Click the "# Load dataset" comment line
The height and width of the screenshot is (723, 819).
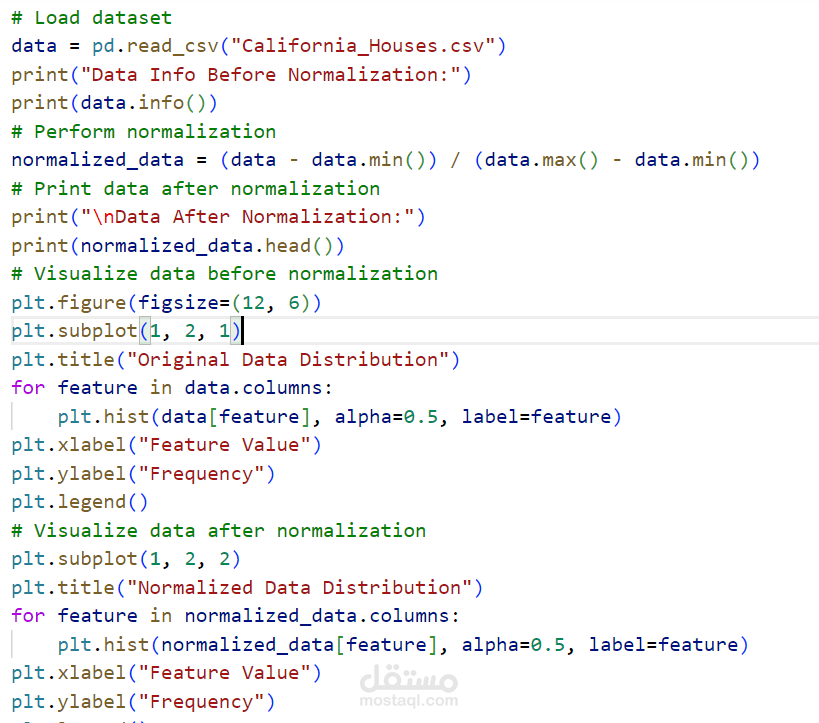[x=91, y=18]
